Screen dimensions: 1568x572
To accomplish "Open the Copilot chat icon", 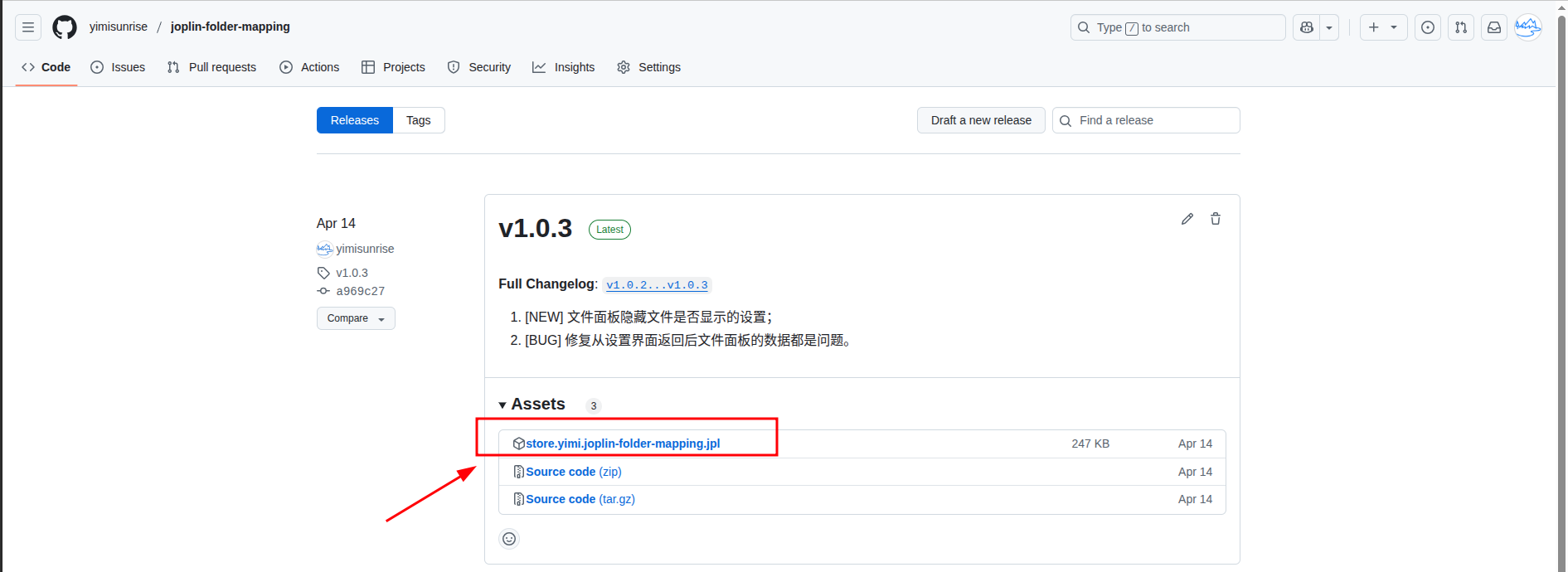I will click(x=1307, y=27).
